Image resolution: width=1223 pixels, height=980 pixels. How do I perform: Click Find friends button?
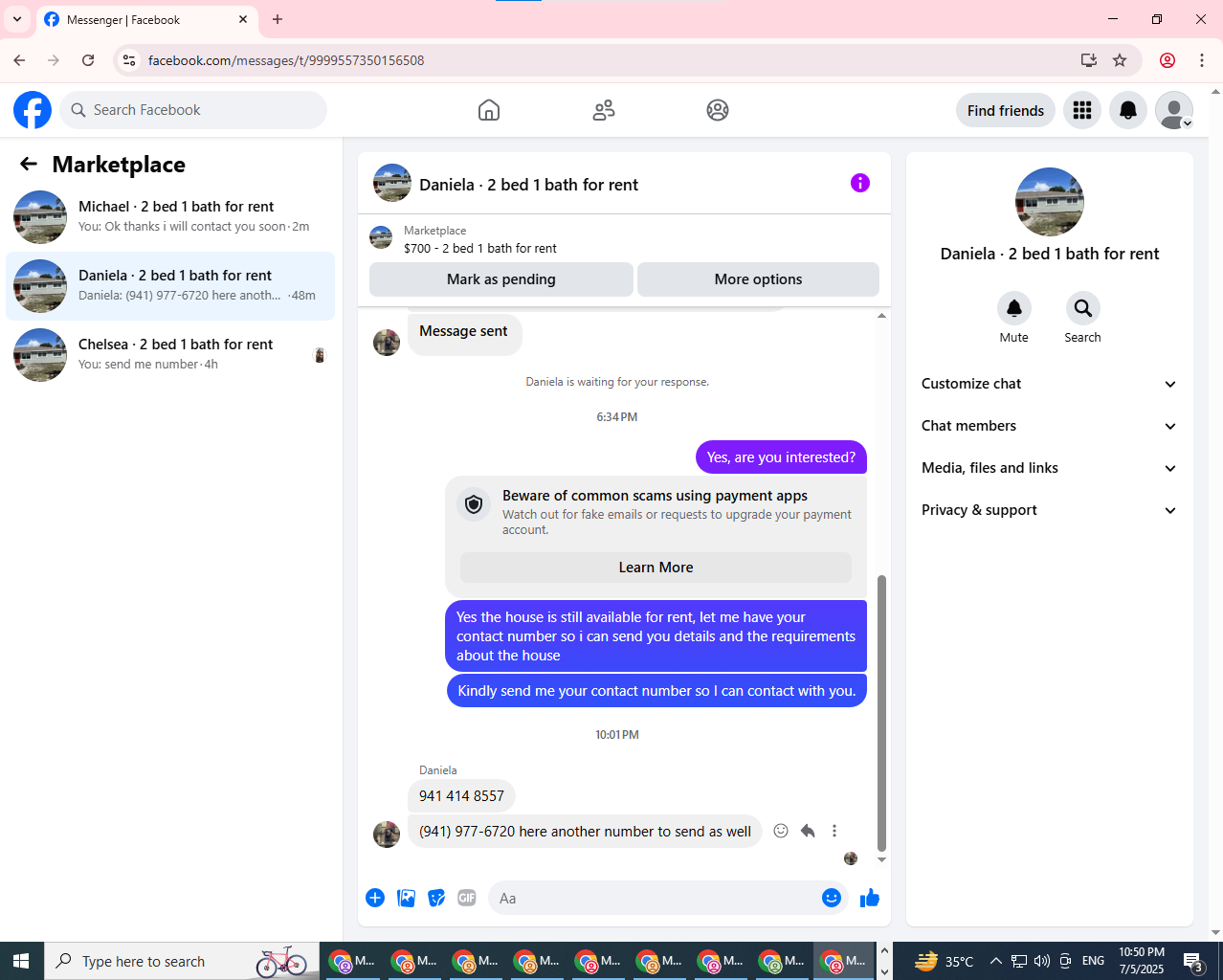click(x=1006, y=110)
